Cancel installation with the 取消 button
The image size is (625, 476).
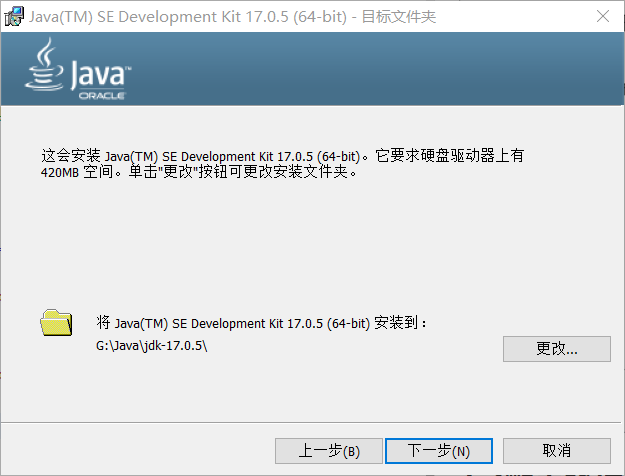pos(557,451)
